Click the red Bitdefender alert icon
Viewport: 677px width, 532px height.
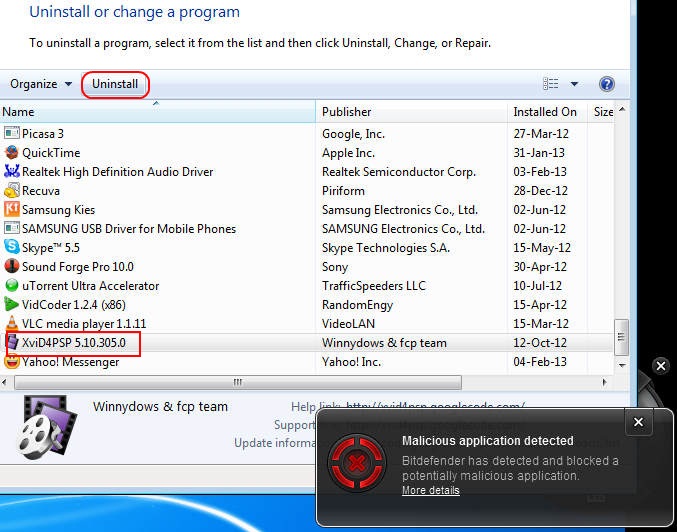(357, 464)
